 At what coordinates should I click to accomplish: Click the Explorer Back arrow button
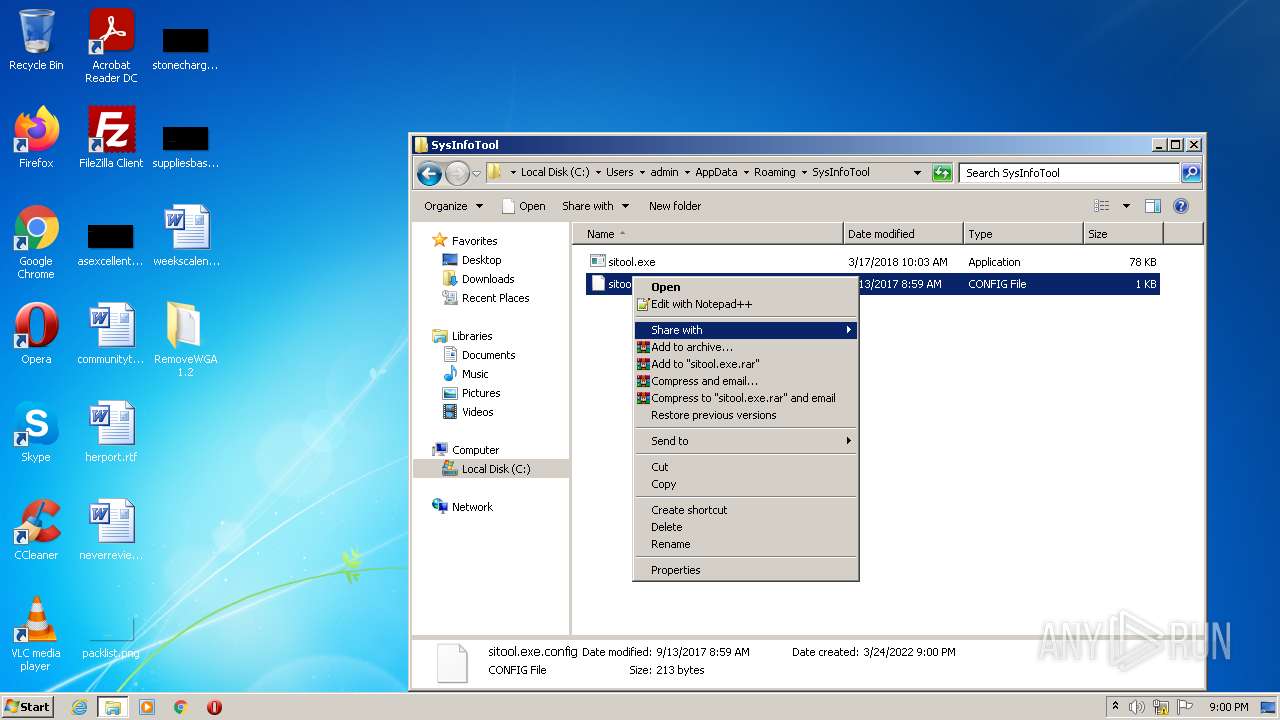tap(429, 173)
